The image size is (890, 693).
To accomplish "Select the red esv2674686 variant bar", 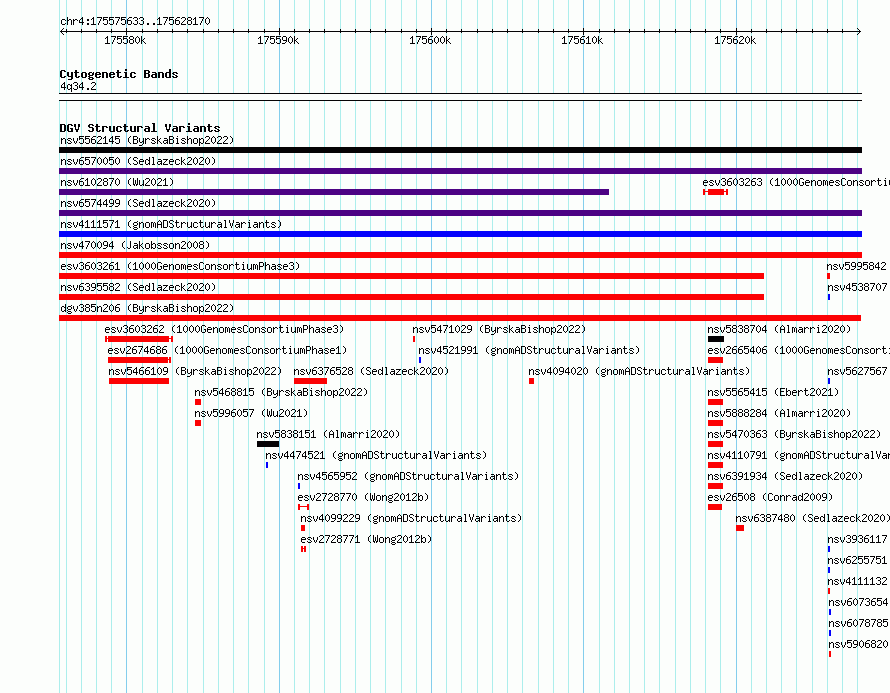I will (x=139, y=360).
